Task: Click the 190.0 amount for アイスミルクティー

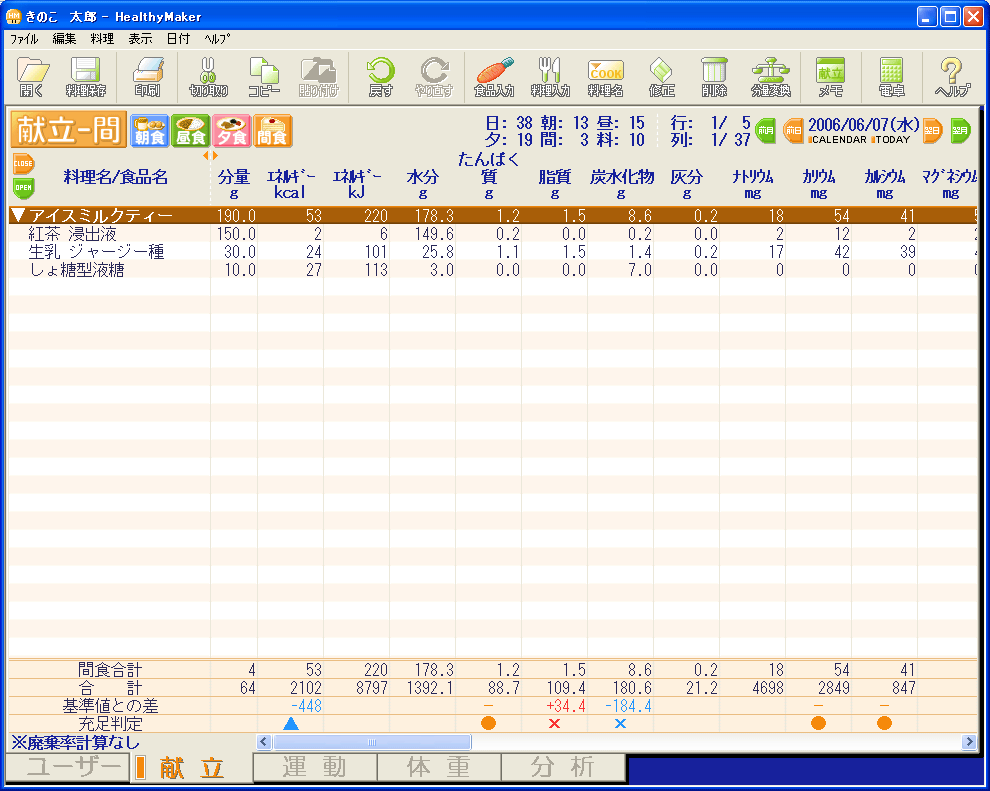Action: [236, 216]
